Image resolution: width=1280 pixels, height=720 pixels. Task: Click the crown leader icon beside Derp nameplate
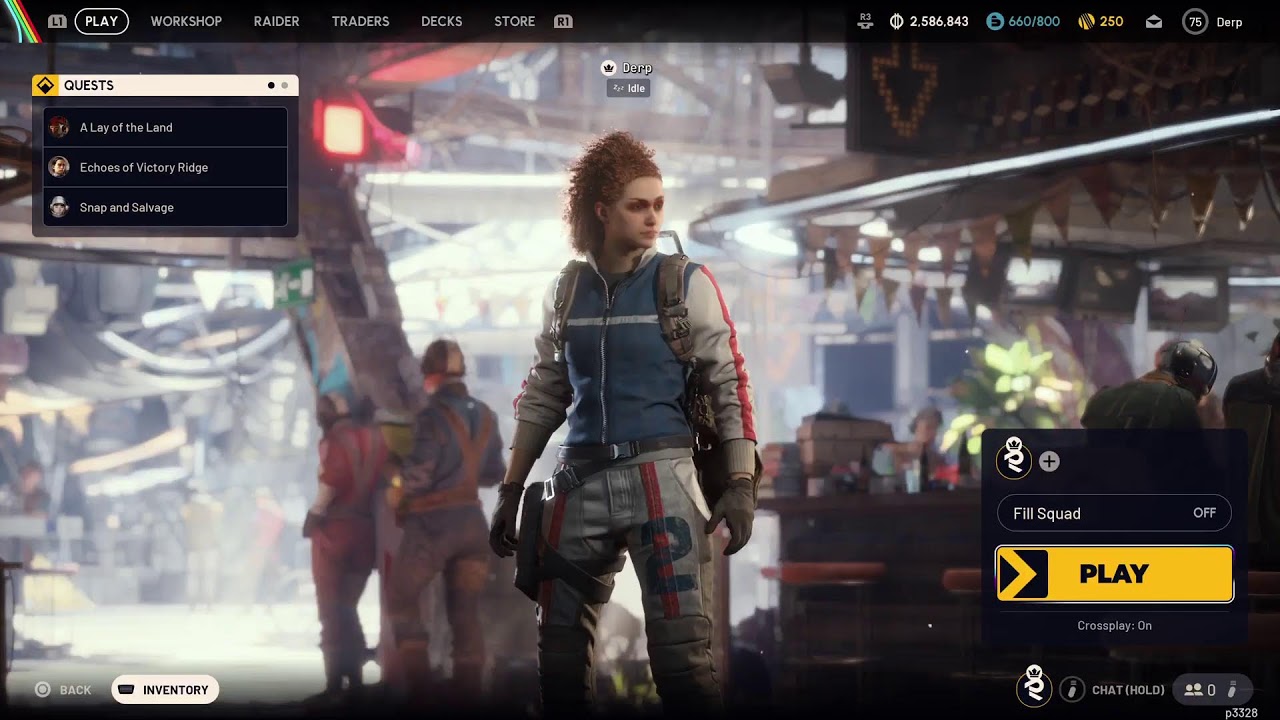tap(608, 68)
